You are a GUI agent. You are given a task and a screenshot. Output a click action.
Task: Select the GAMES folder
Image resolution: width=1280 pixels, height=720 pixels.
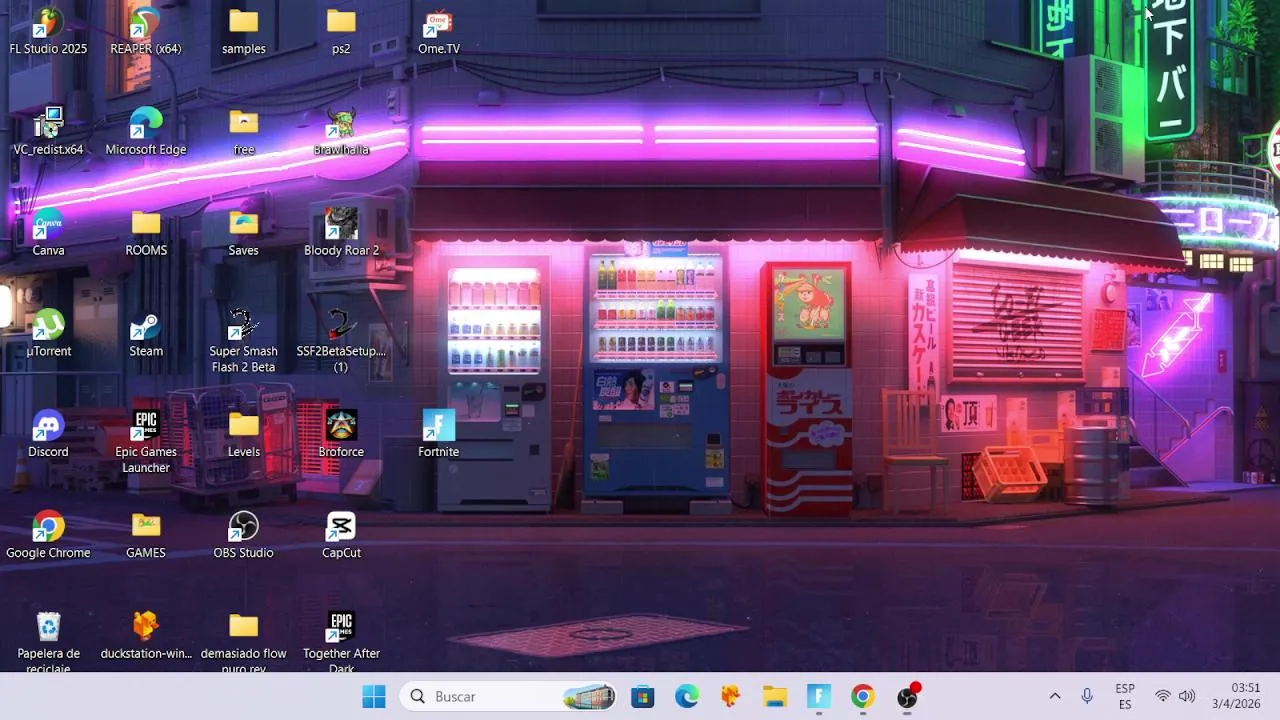pyautogui.click(x=146, y=535)
